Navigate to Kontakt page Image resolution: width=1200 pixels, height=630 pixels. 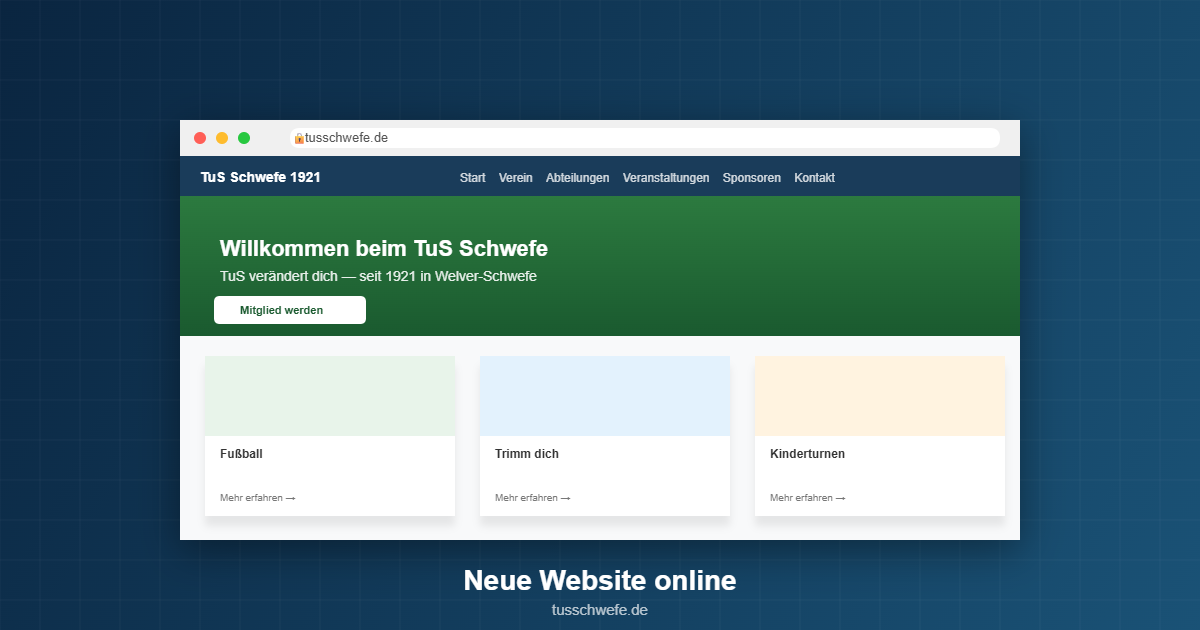pos(815,178)
